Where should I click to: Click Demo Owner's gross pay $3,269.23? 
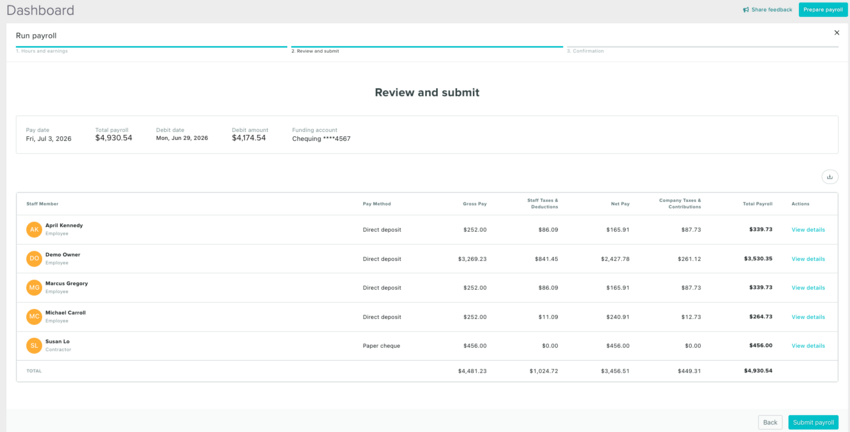pos(472,259)
